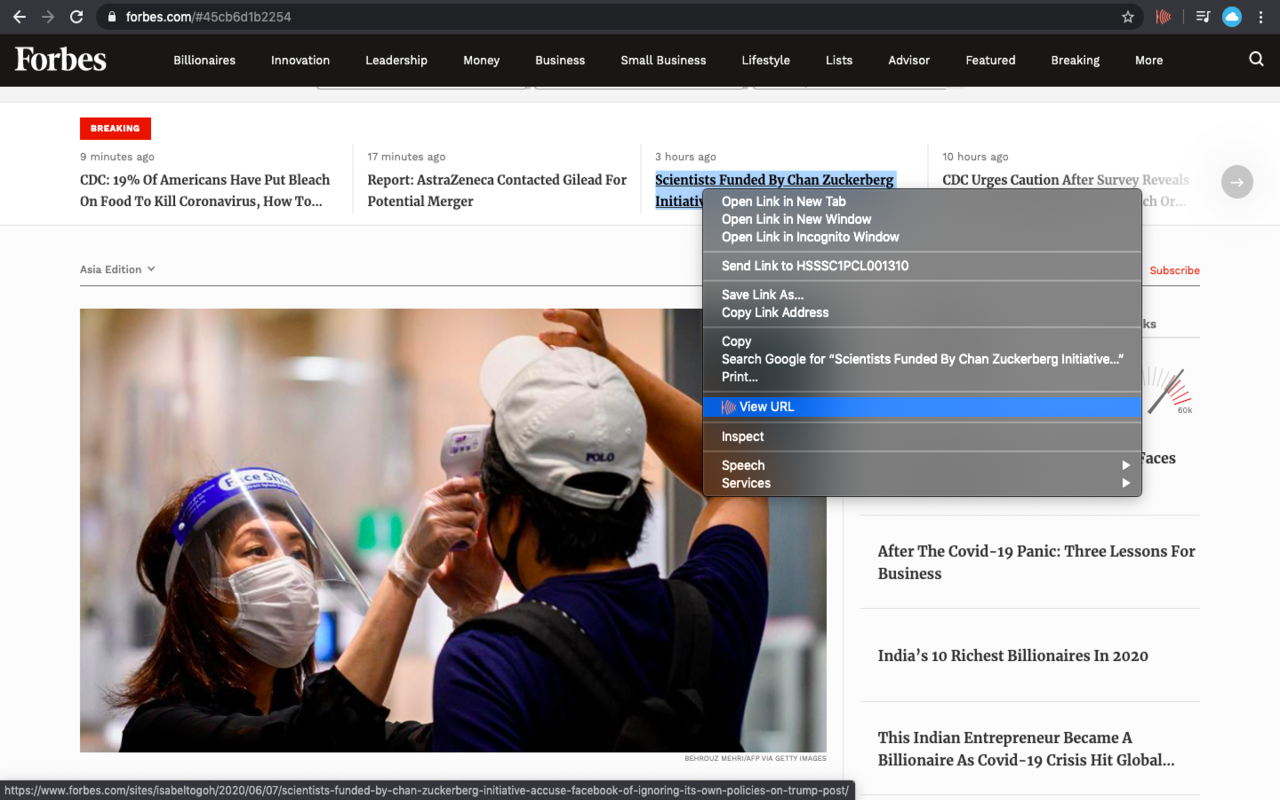Expand the Services submenu

coord(745,483)
